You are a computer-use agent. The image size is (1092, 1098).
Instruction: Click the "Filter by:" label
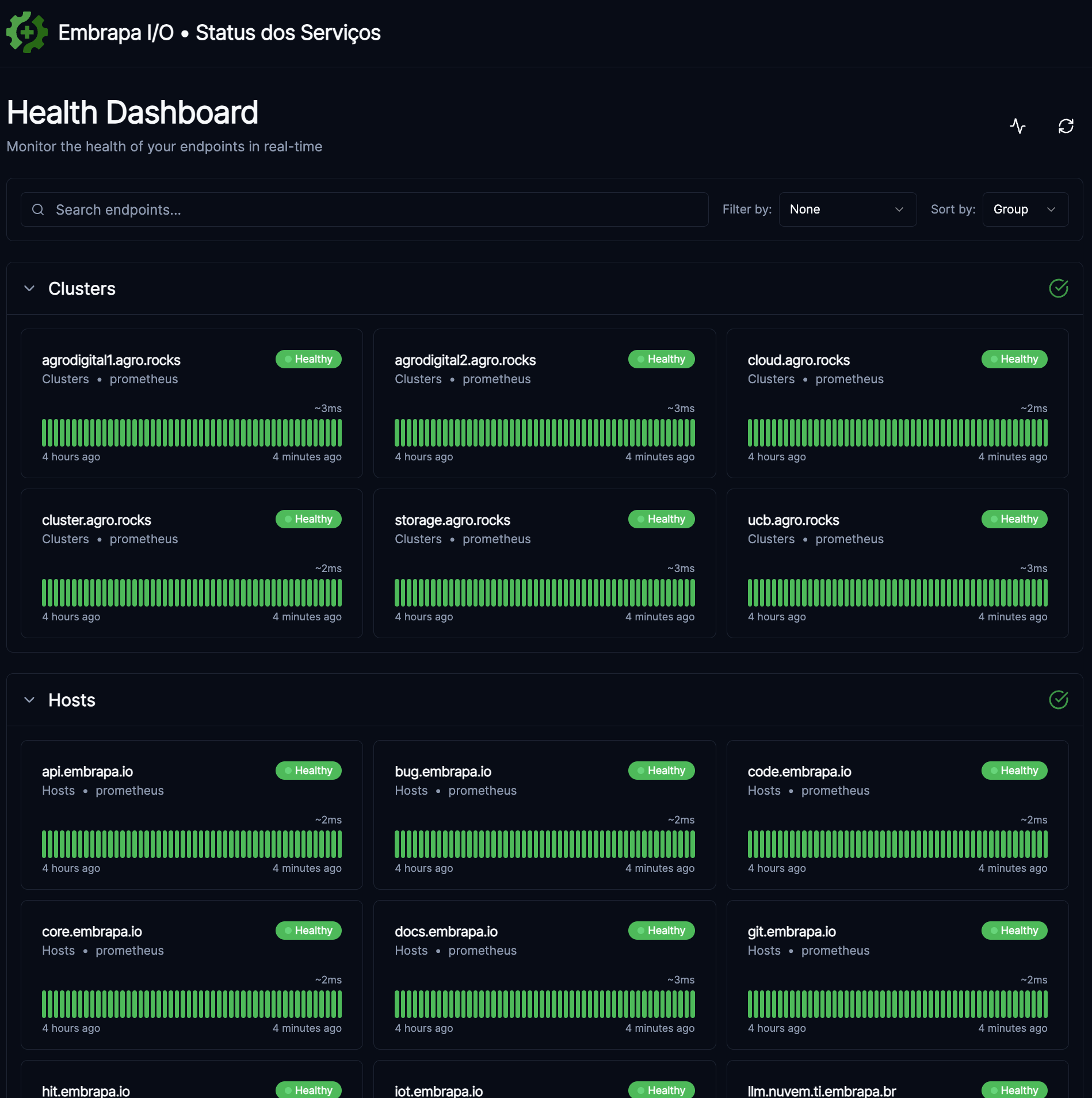coord(747,209)
